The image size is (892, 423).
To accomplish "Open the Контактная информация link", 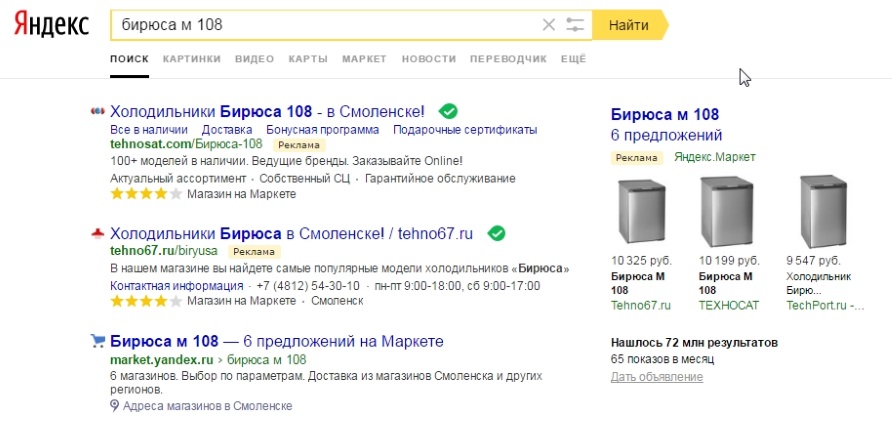I will [177, 285].
